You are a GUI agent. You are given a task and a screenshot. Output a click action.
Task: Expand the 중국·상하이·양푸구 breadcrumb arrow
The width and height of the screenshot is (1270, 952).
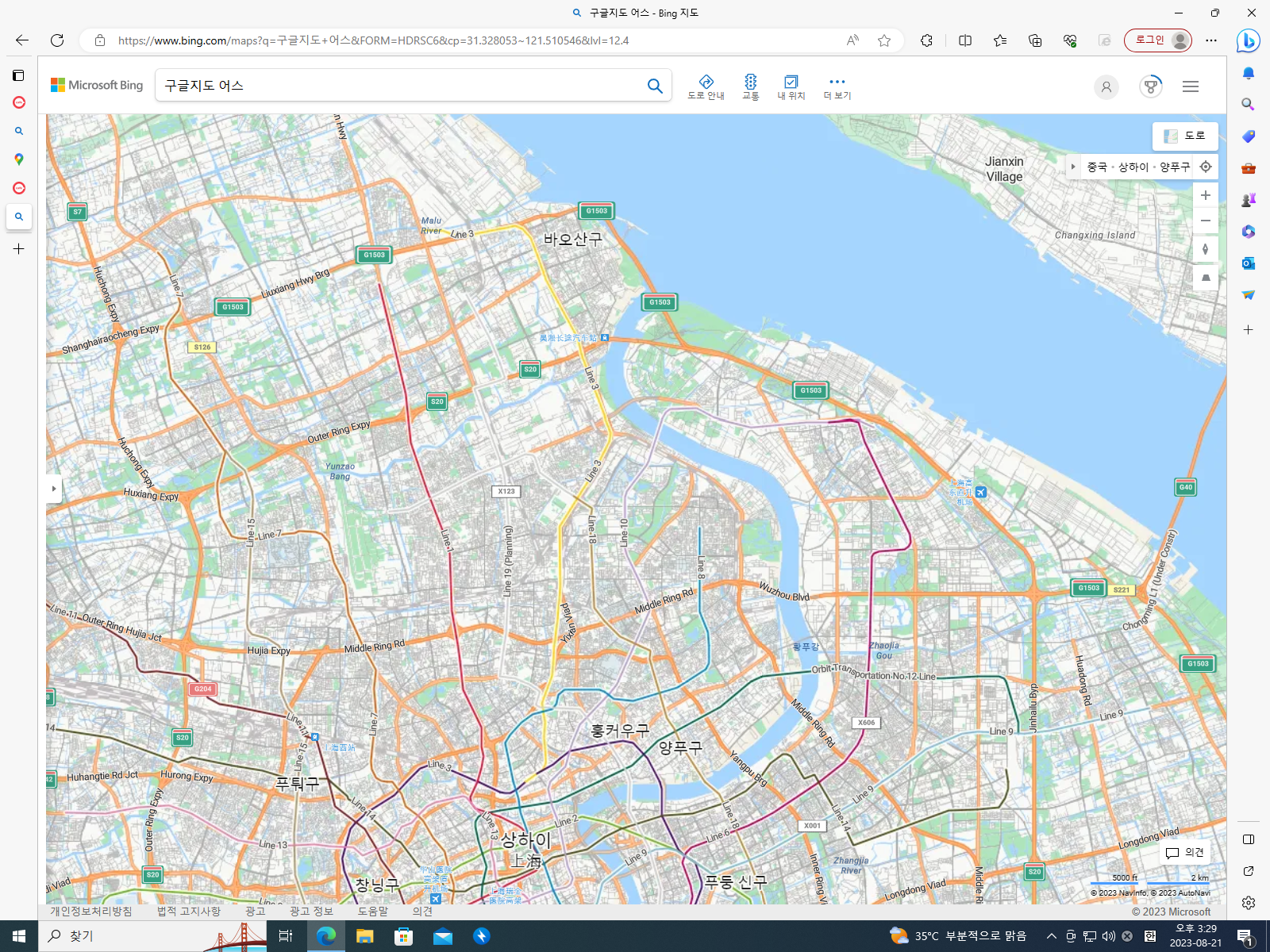click(x=1073, y=167)
